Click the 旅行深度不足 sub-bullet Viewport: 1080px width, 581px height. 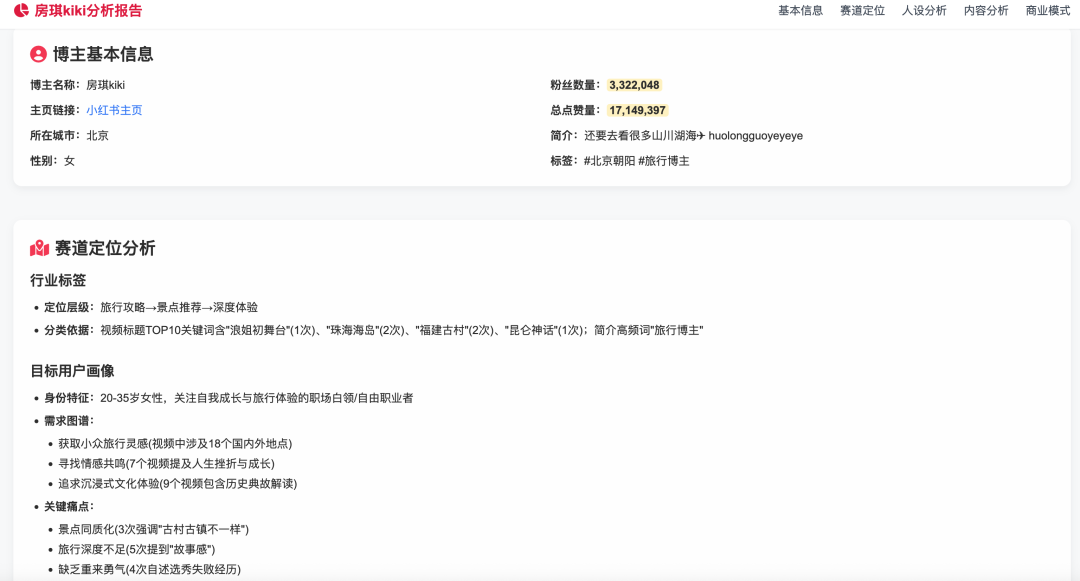[x=136, y=549]
